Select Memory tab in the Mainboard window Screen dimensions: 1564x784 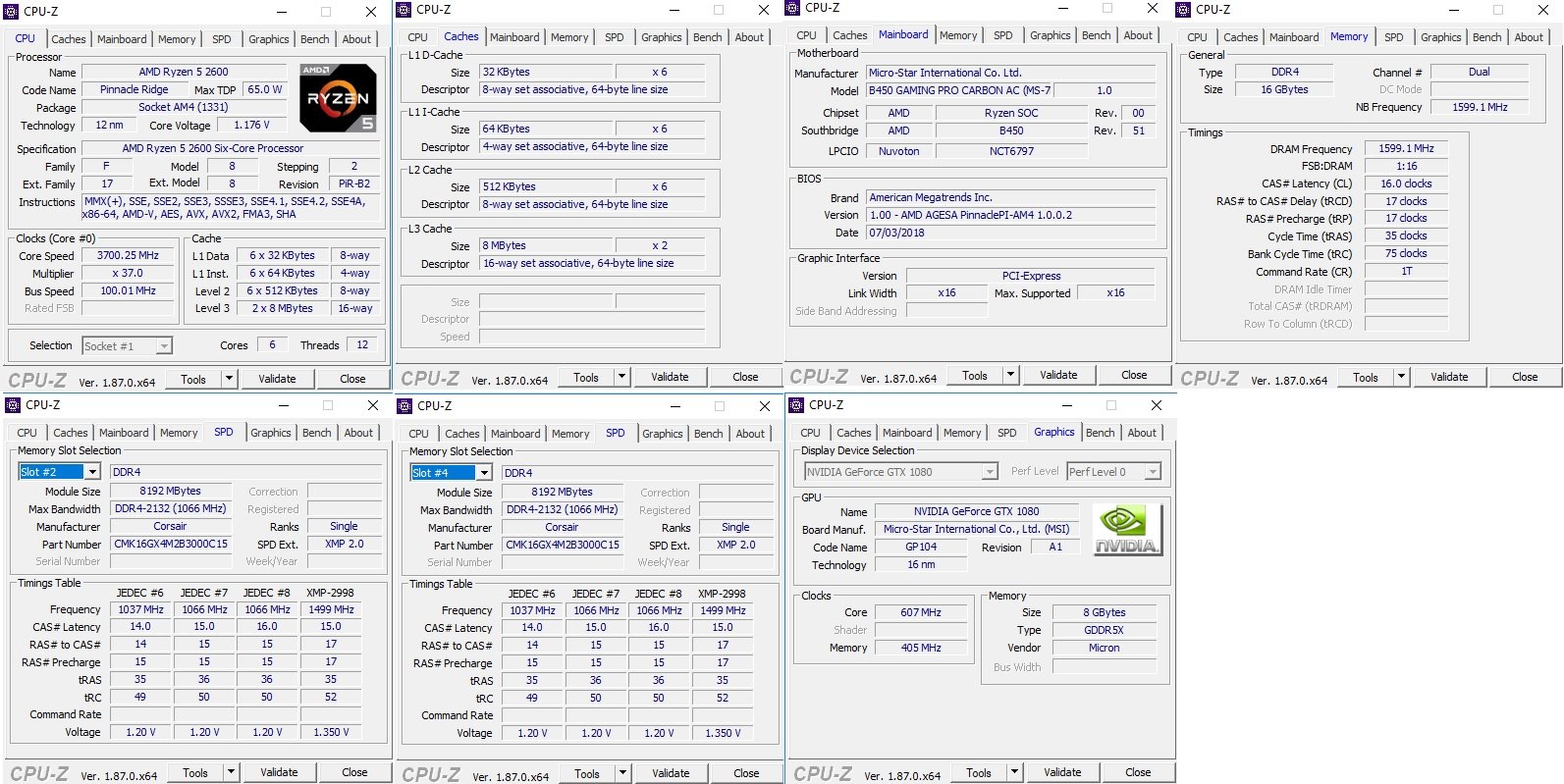pos(958,35)
